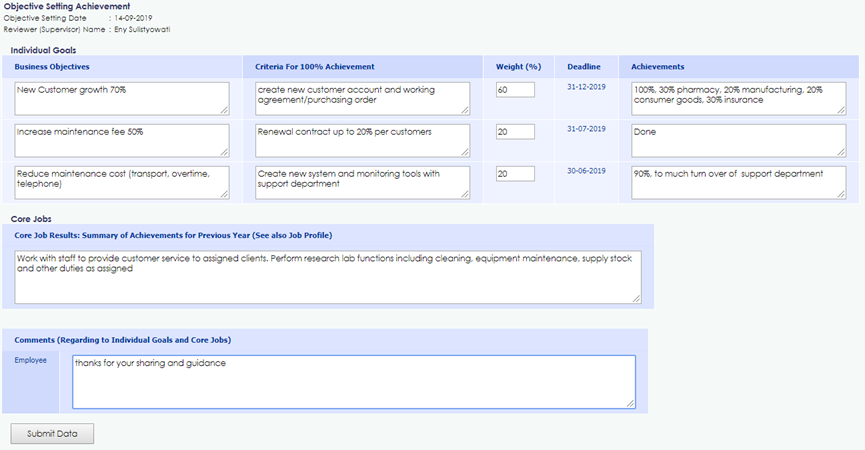
Task: Focus the 'Increase maintenance fee 50%' objective box
Action: point(122,140)
